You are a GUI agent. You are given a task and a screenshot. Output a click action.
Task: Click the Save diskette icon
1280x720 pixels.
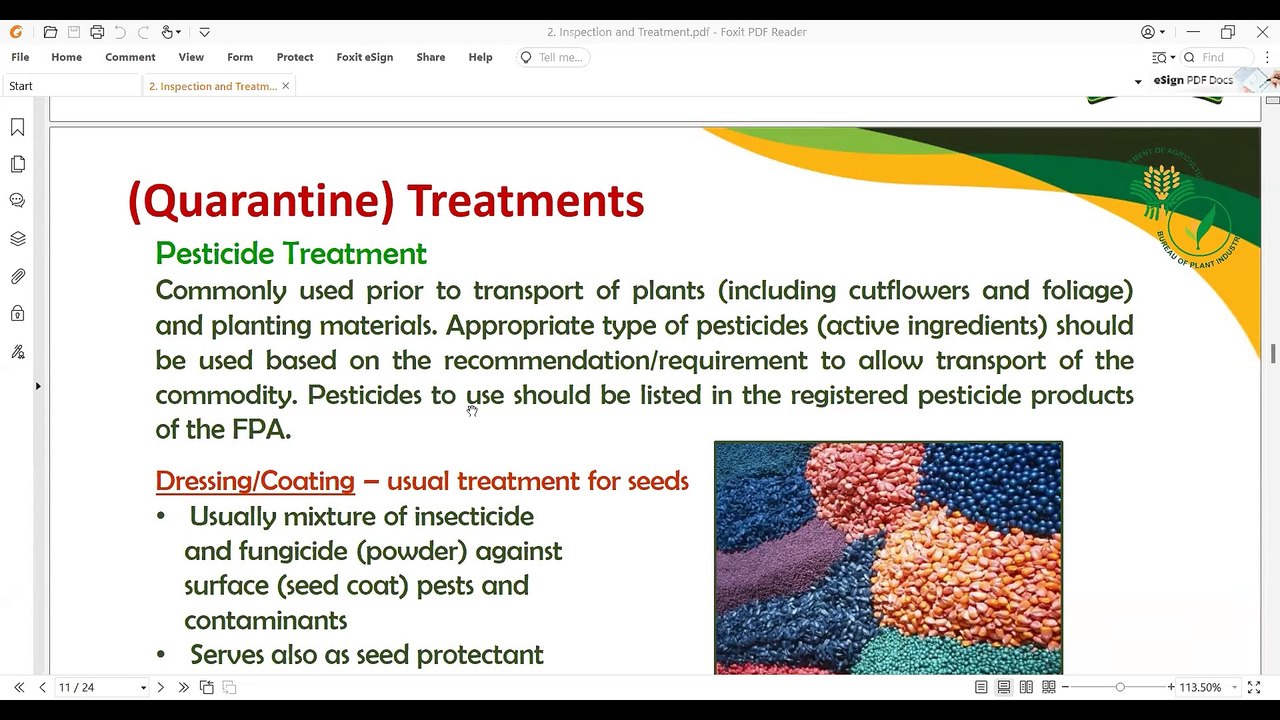[x=74, y=32]
